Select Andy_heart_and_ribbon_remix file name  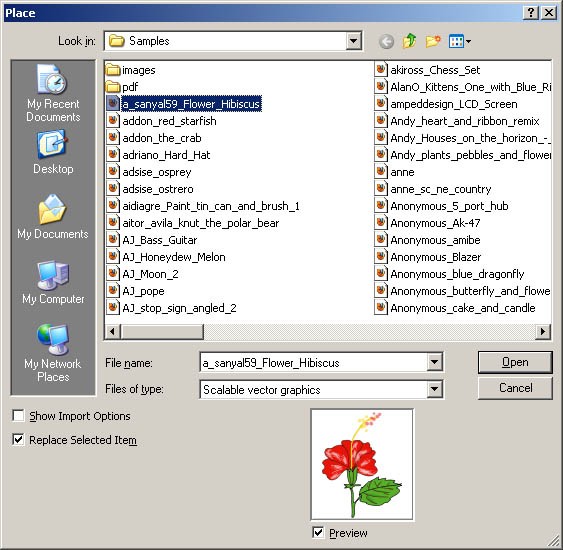(465, 121)
